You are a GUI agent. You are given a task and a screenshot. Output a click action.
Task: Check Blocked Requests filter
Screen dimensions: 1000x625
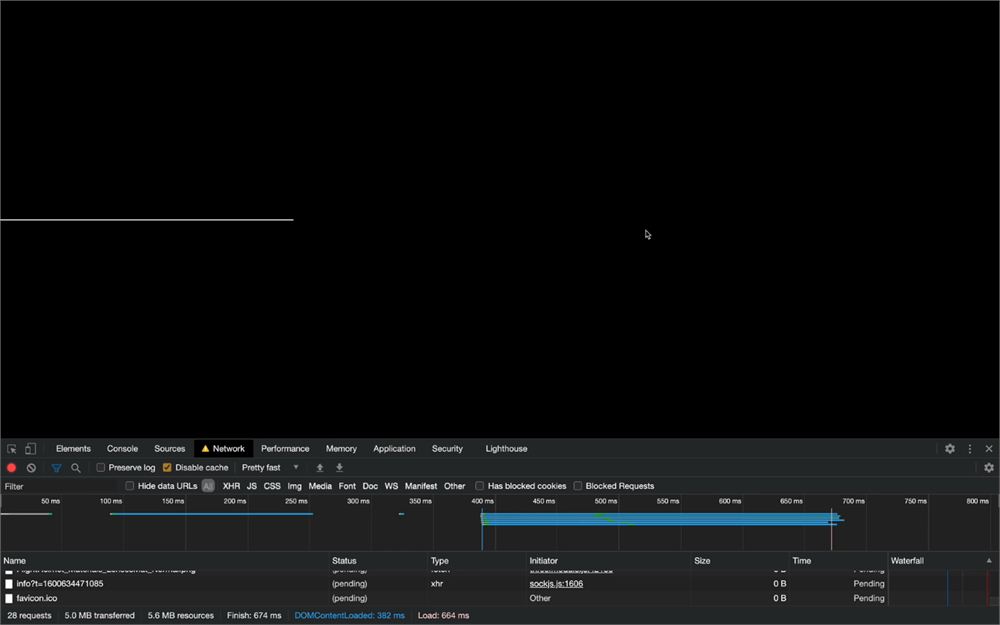tap(577, 486)
